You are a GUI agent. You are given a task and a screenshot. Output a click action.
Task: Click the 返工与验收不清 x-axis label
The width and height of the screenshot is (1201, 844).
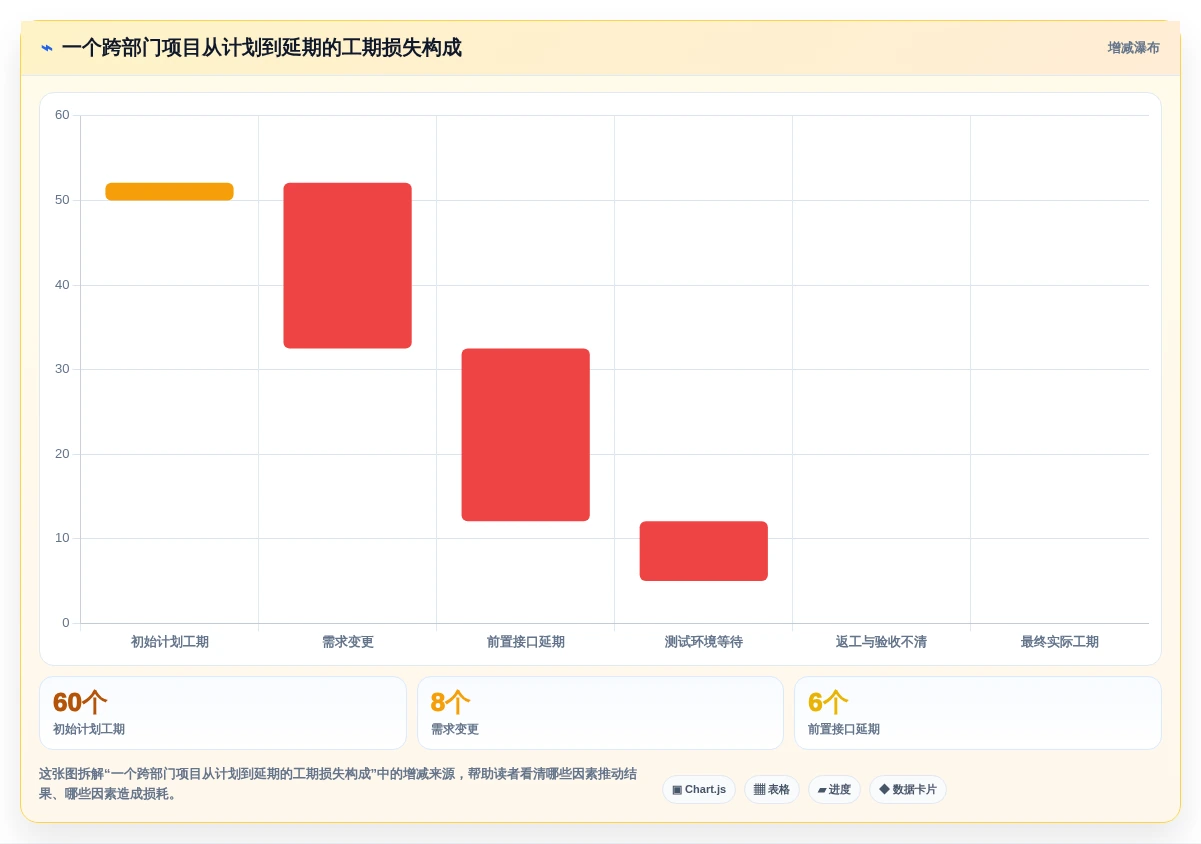[x=881, y=642]
